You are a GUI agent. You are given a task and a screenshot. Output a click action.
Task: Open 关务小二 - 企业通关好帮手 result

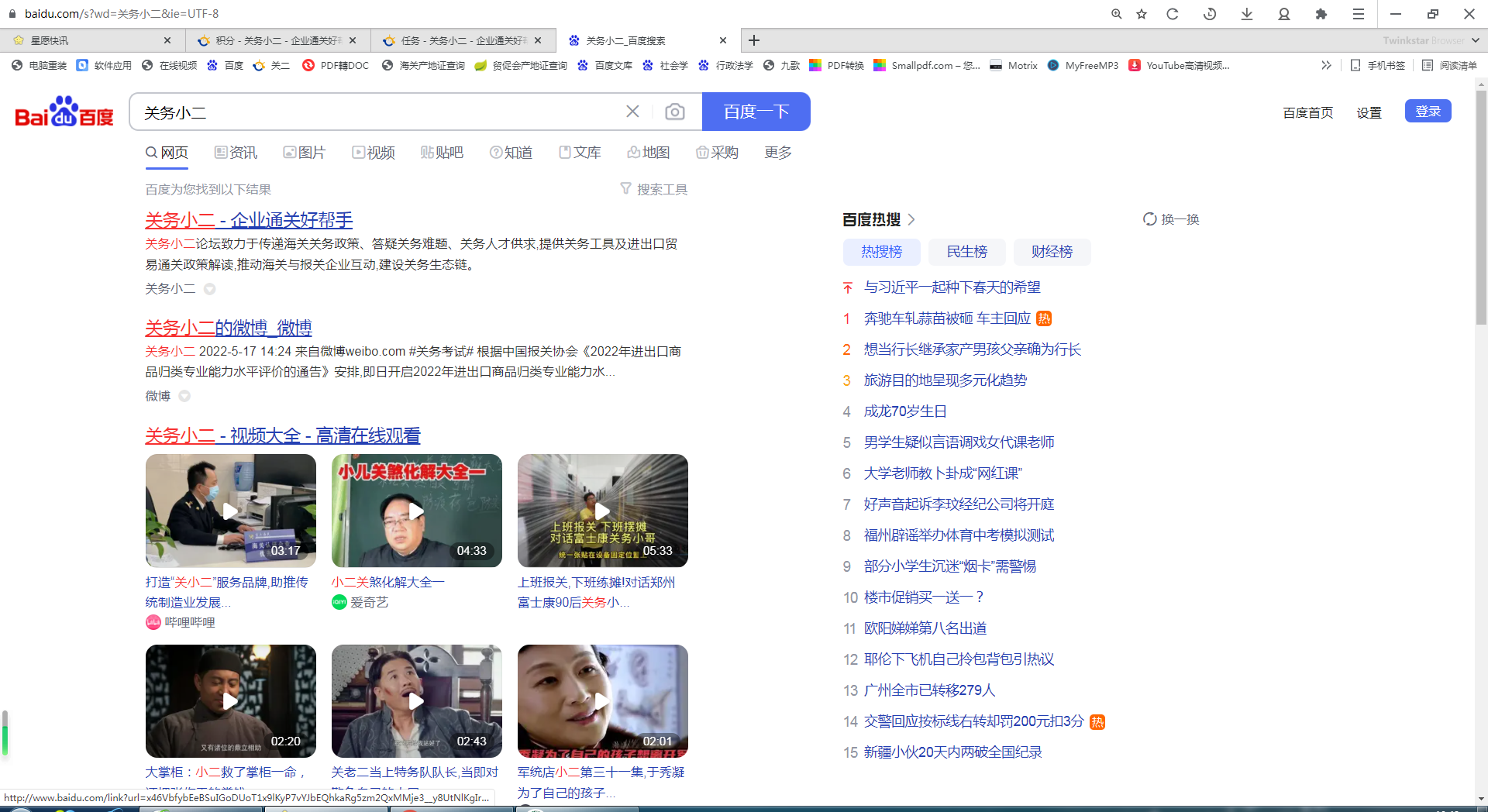pyautogui.click(x=249, y=220)
